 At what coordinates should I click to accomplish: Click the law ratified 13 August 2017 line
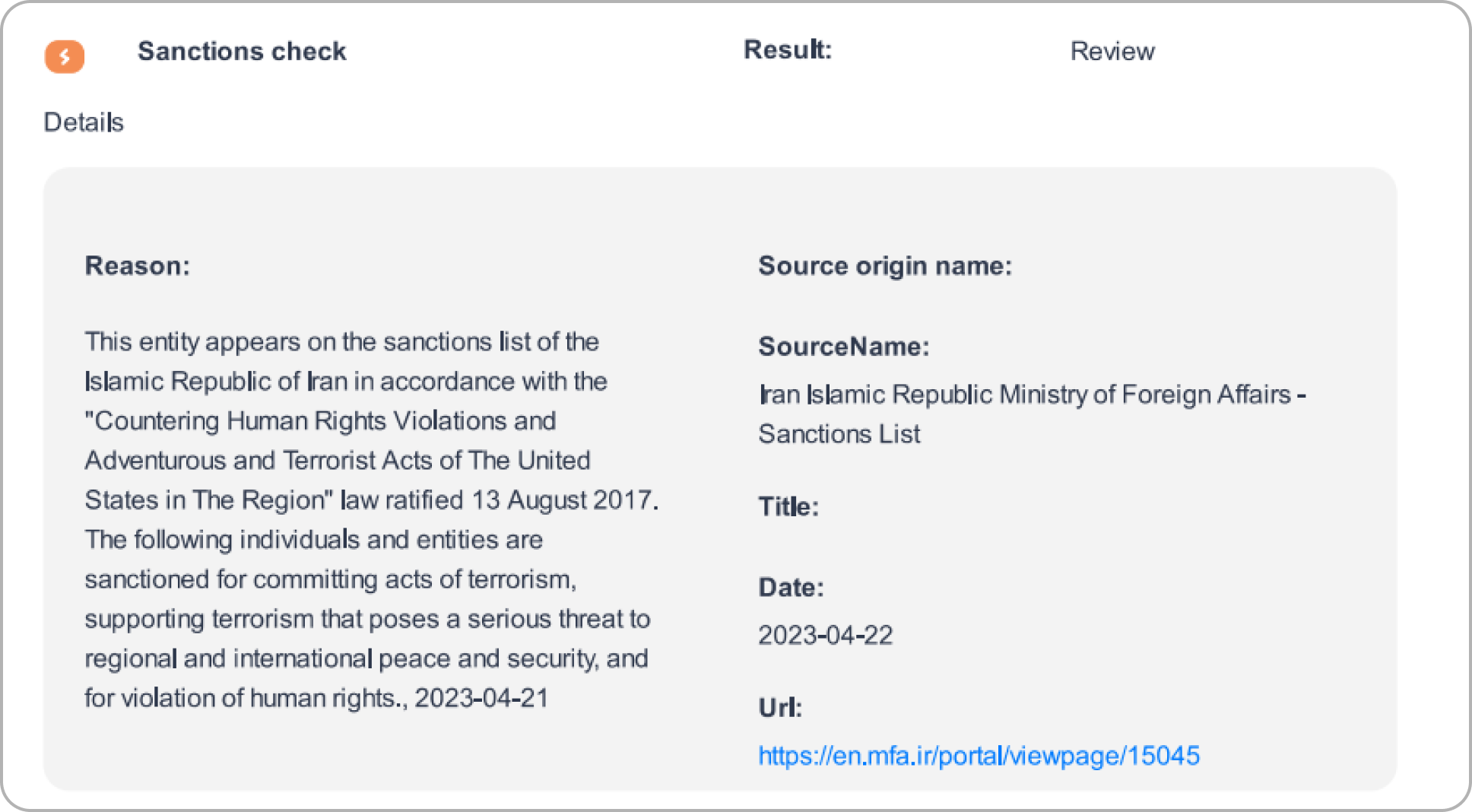point(372,500)
